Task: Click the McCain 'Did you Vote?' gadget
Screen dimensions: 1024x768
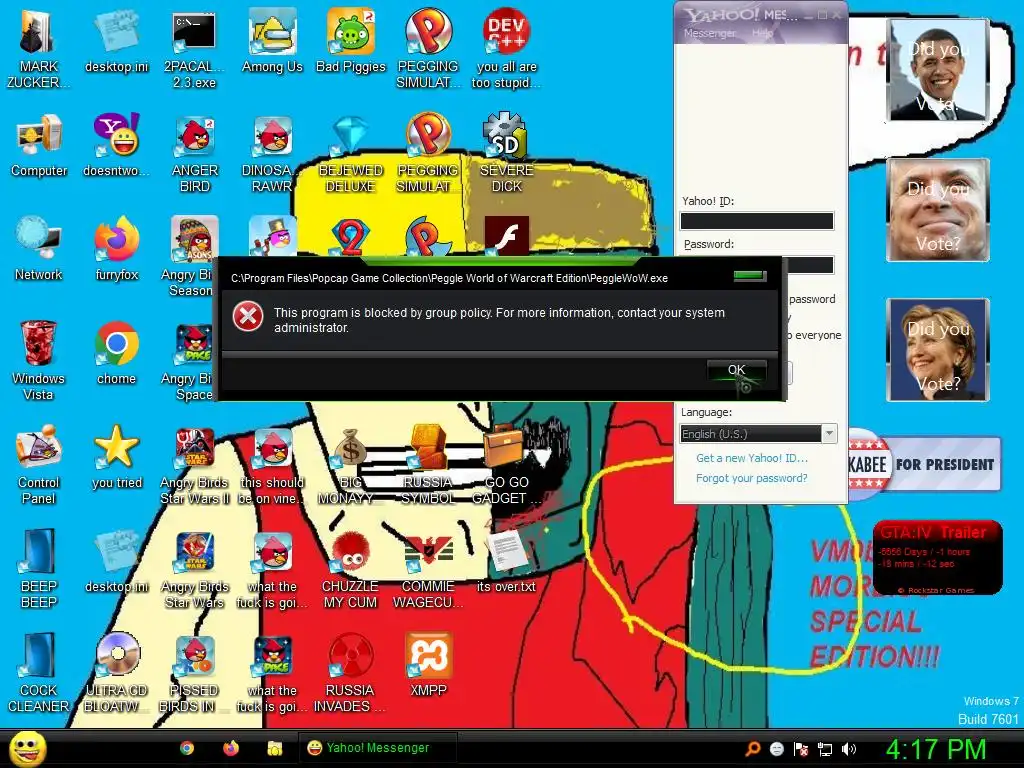Action: [x=938, y=210]
